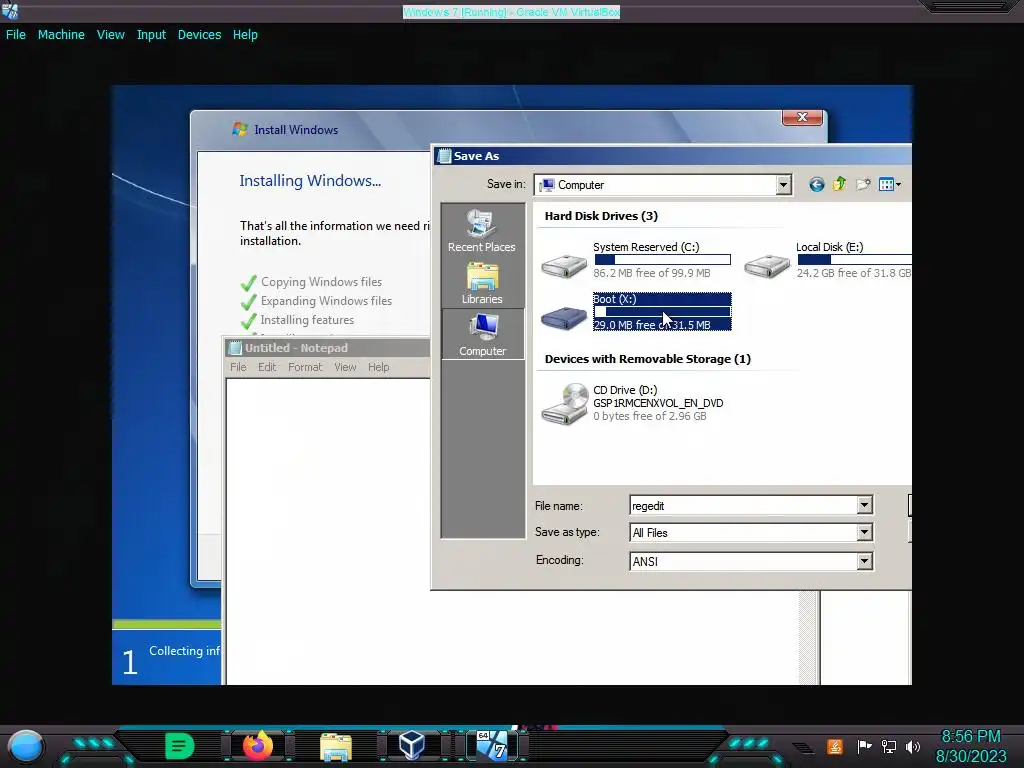
Task: Select the Local Disk (E:) label
Action: 829,247
